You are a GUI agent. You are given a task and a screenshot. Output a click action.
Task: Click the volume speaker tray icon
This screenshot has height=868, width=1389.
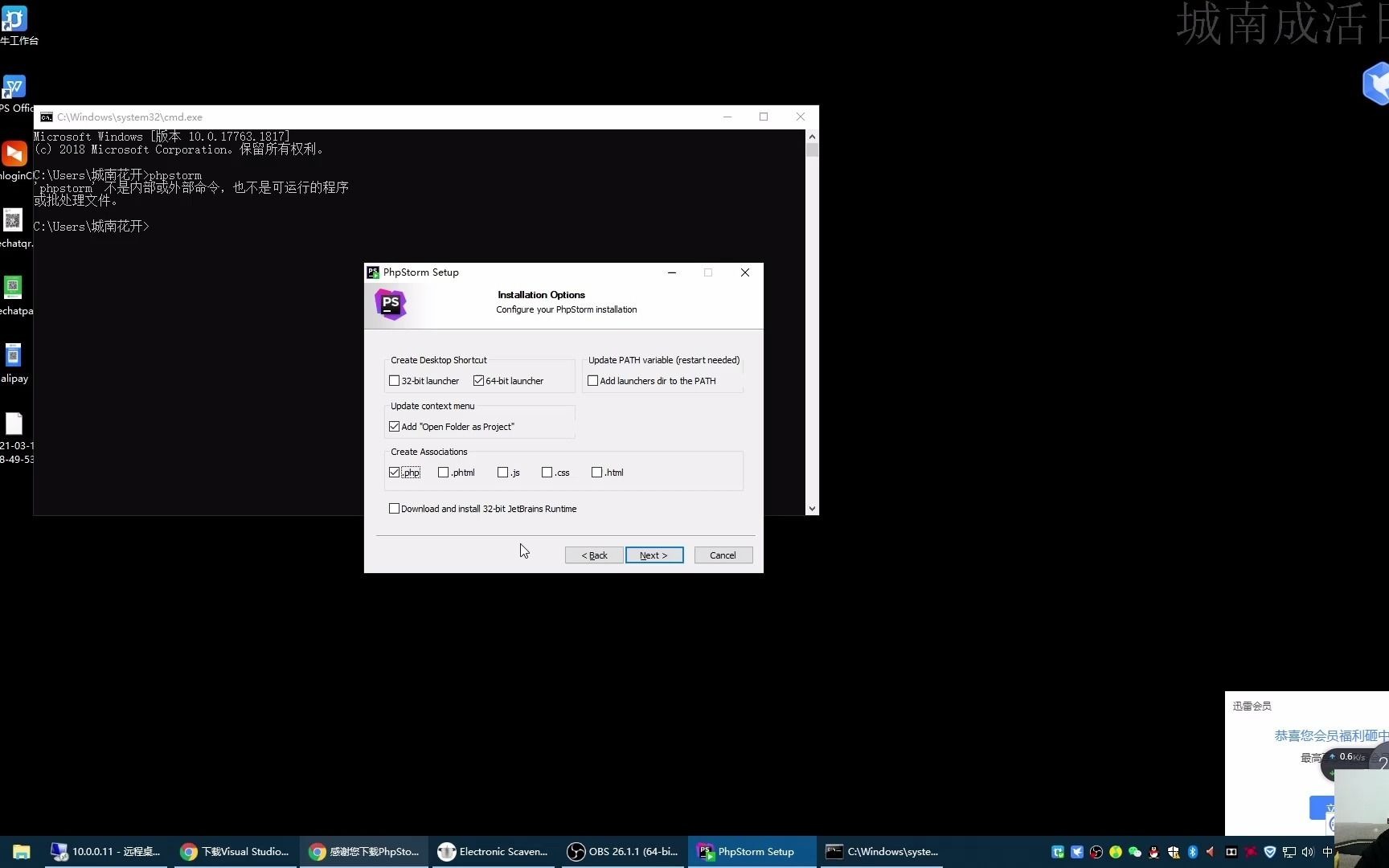coord(1308,852)
